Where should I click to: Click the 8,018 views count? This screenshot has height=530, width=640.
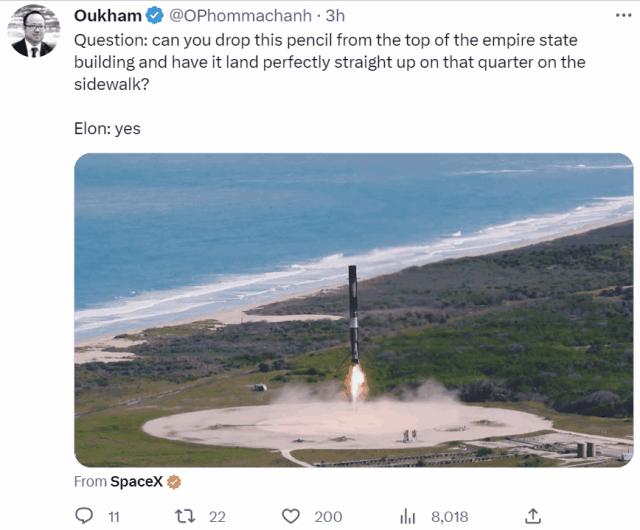click(450, 517)
